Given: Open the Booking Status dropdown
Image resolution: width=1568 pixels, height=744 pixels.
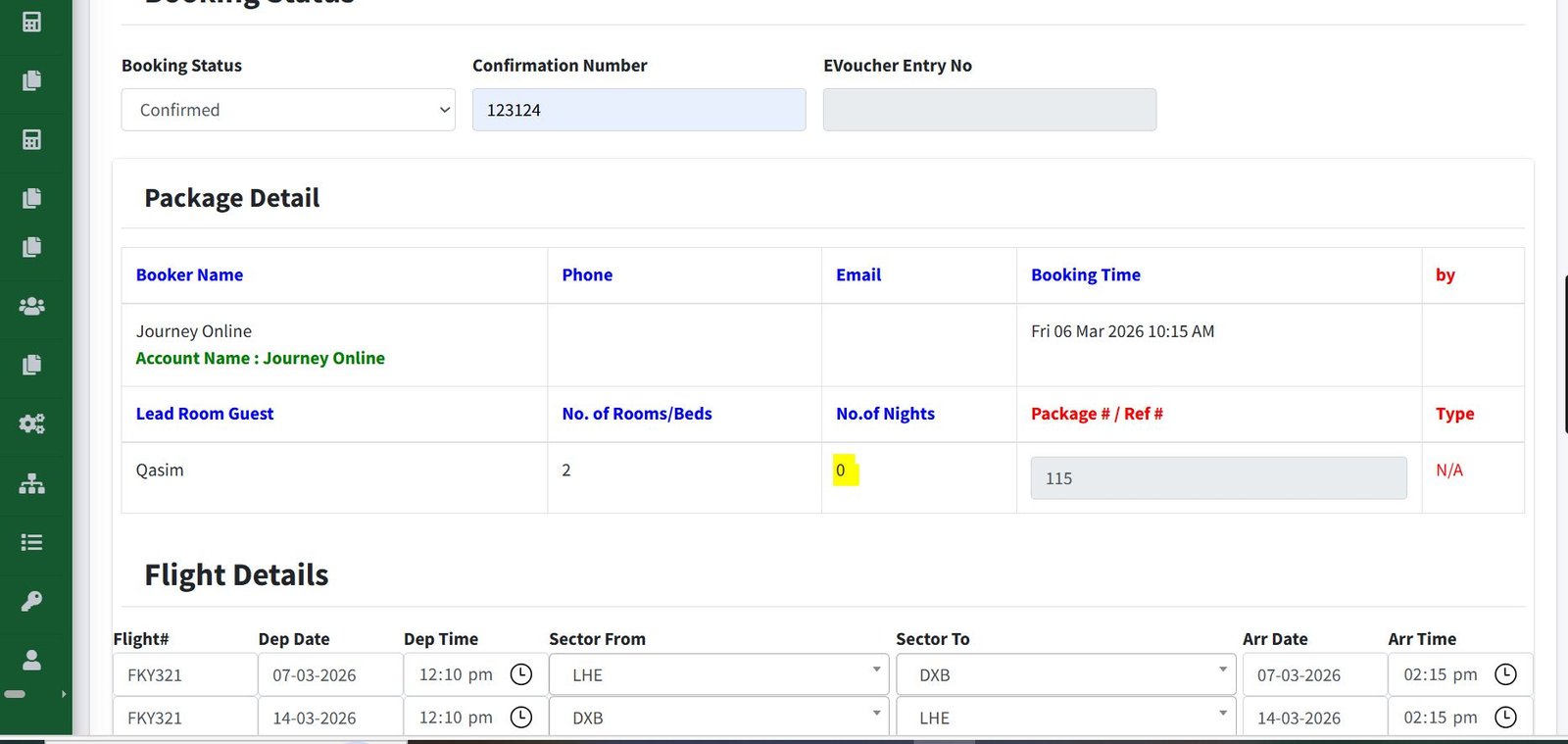Looking at the screenshot, I should pos(288,110).
